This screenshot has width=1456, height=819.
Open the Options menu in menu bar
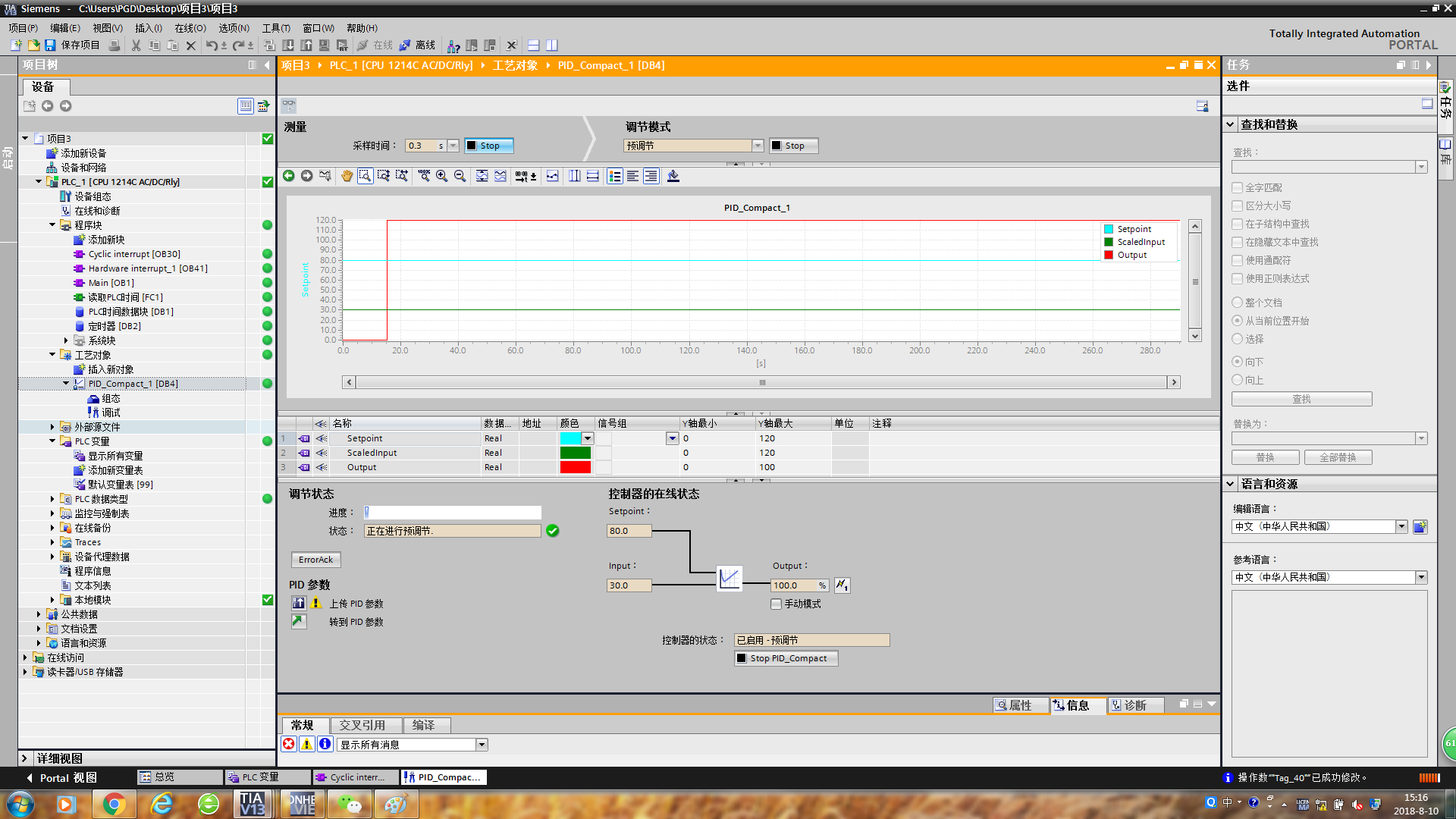[x=234, y=28]
